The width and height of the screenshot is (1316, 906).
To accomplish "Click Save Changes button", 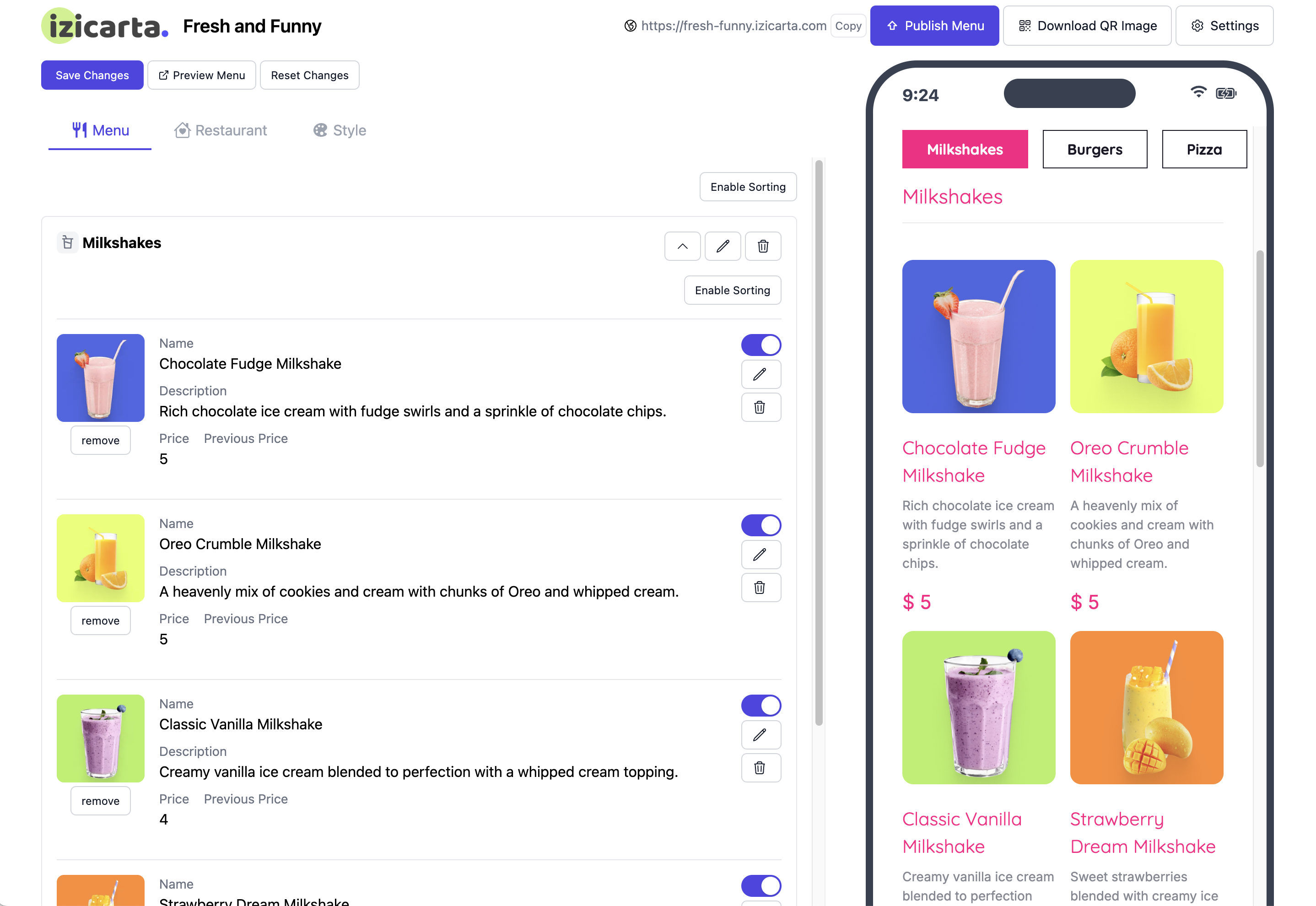I will [92, 75].
